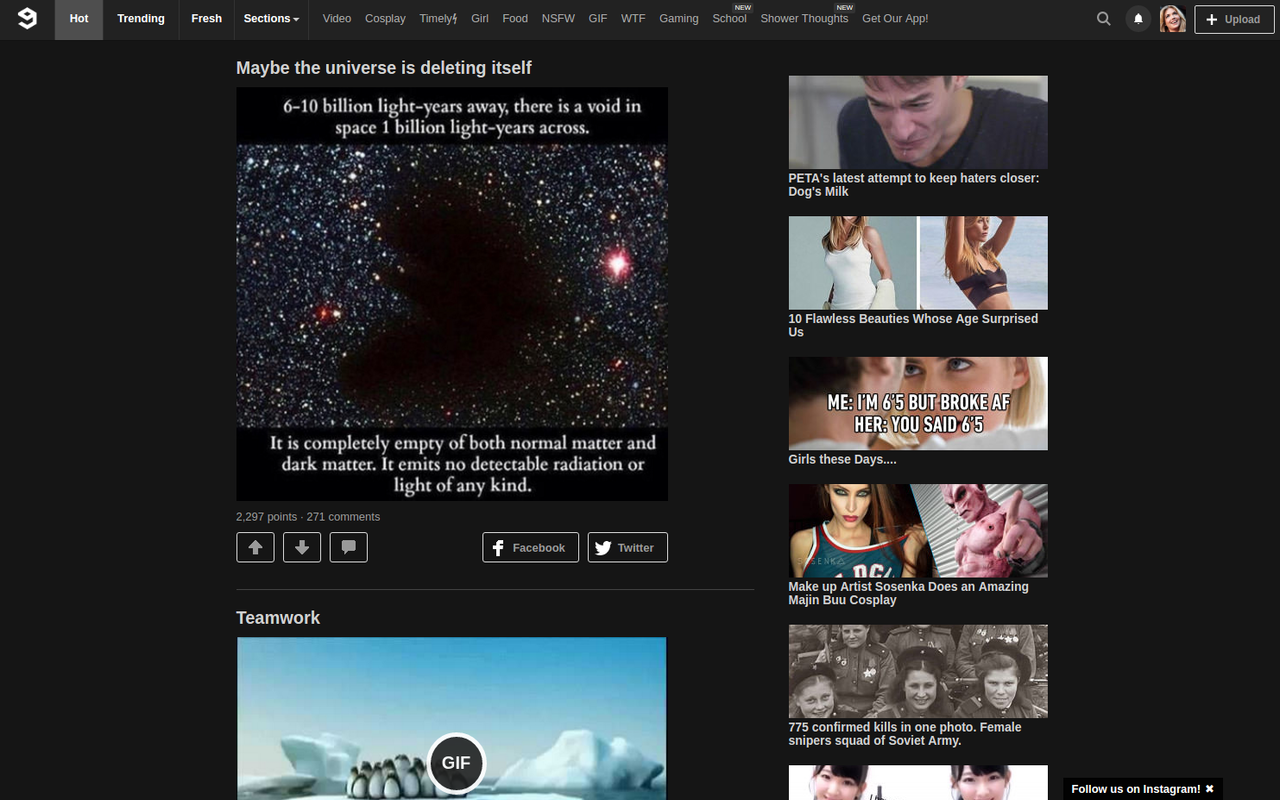Image resolution: width=1280 pixels, height=800 pixels.
Task: Open comments via the speech bubble icon
Action: coord(348,547)
